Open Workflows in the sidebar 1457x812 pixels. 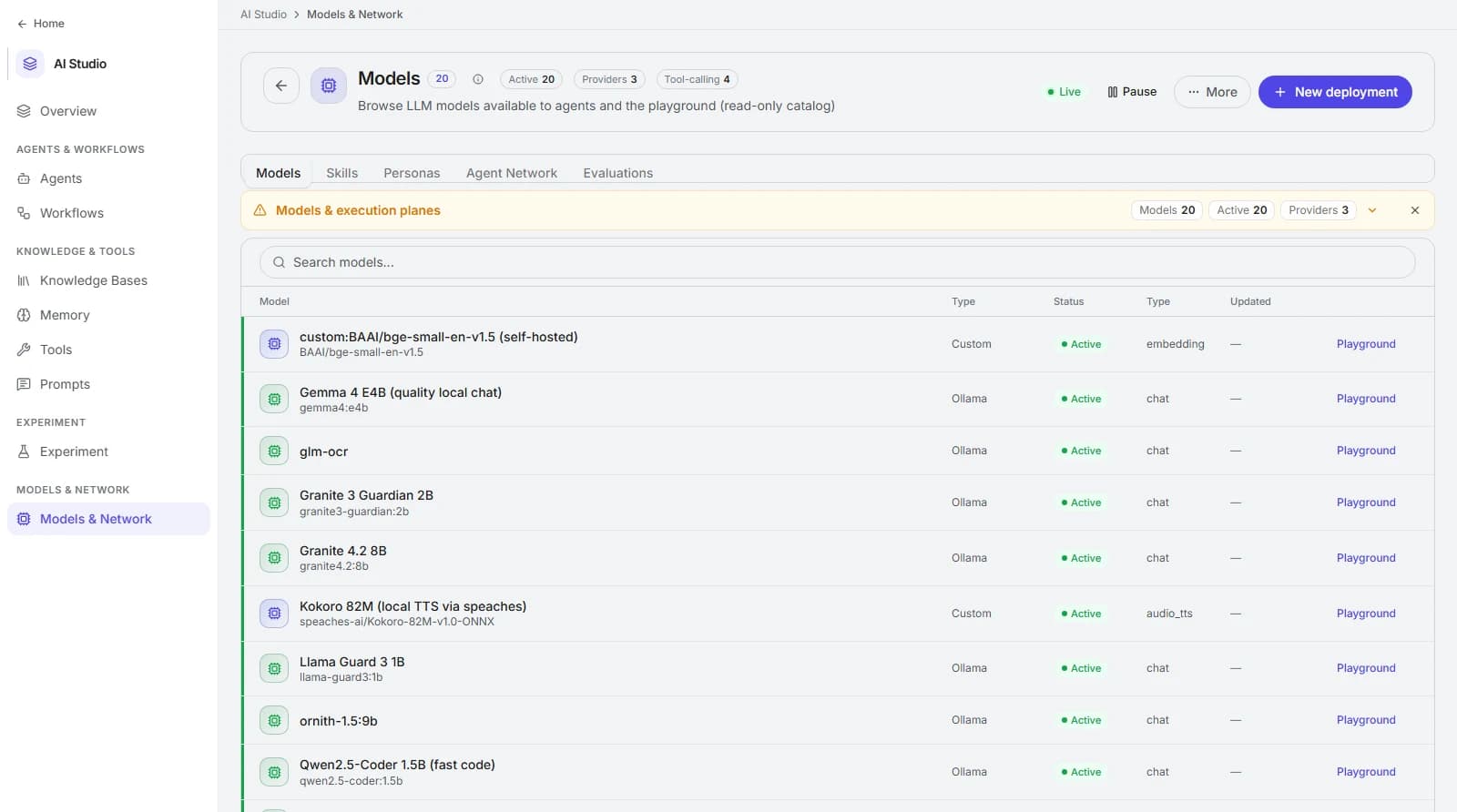click(108, 213)
